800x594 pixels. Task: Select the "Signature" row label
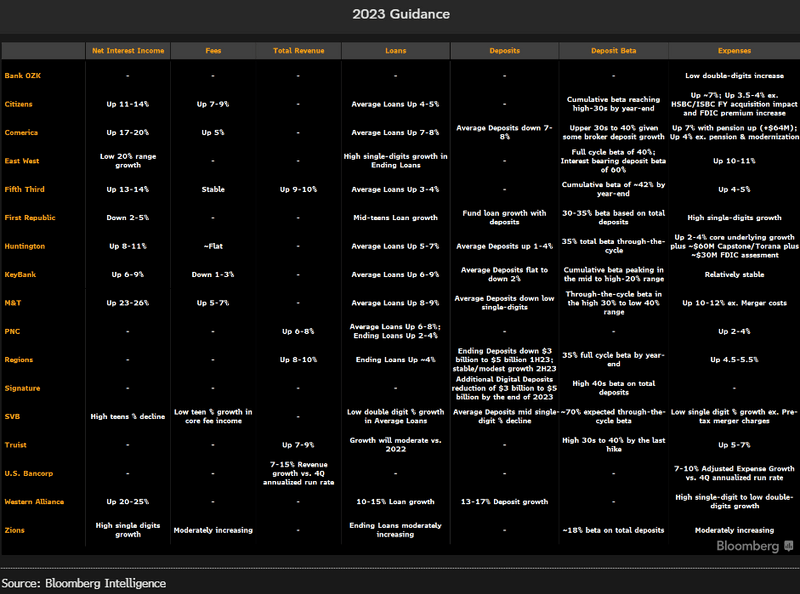pyautogui.click(x=22, y=388)
